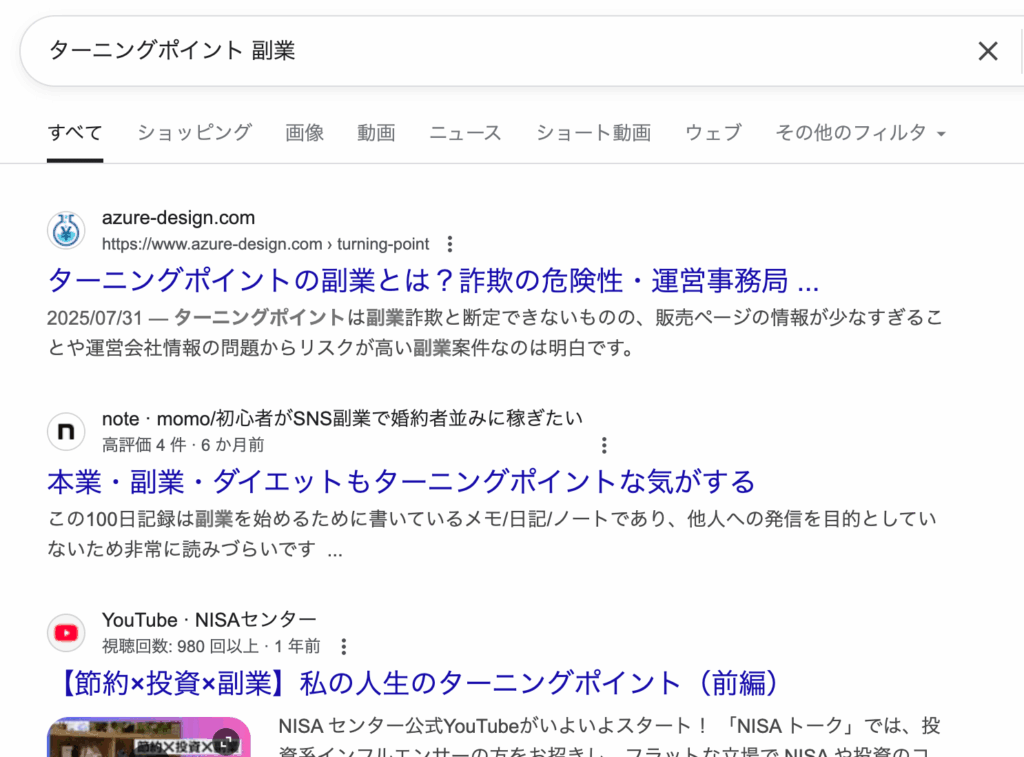Click the この100日記録は snippet text

[492, 534]
